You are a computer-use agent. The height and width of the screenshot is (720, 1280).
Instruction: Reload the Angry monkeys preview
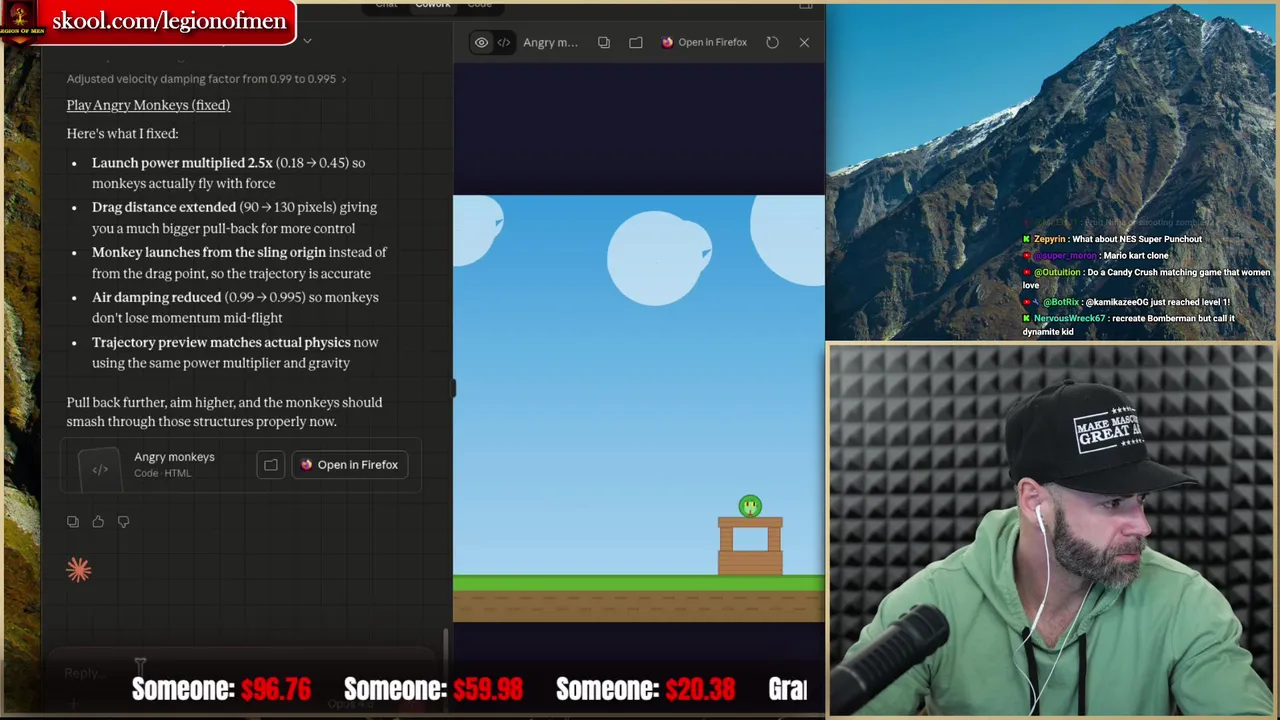pyautogui.click(x=772, y=42)
